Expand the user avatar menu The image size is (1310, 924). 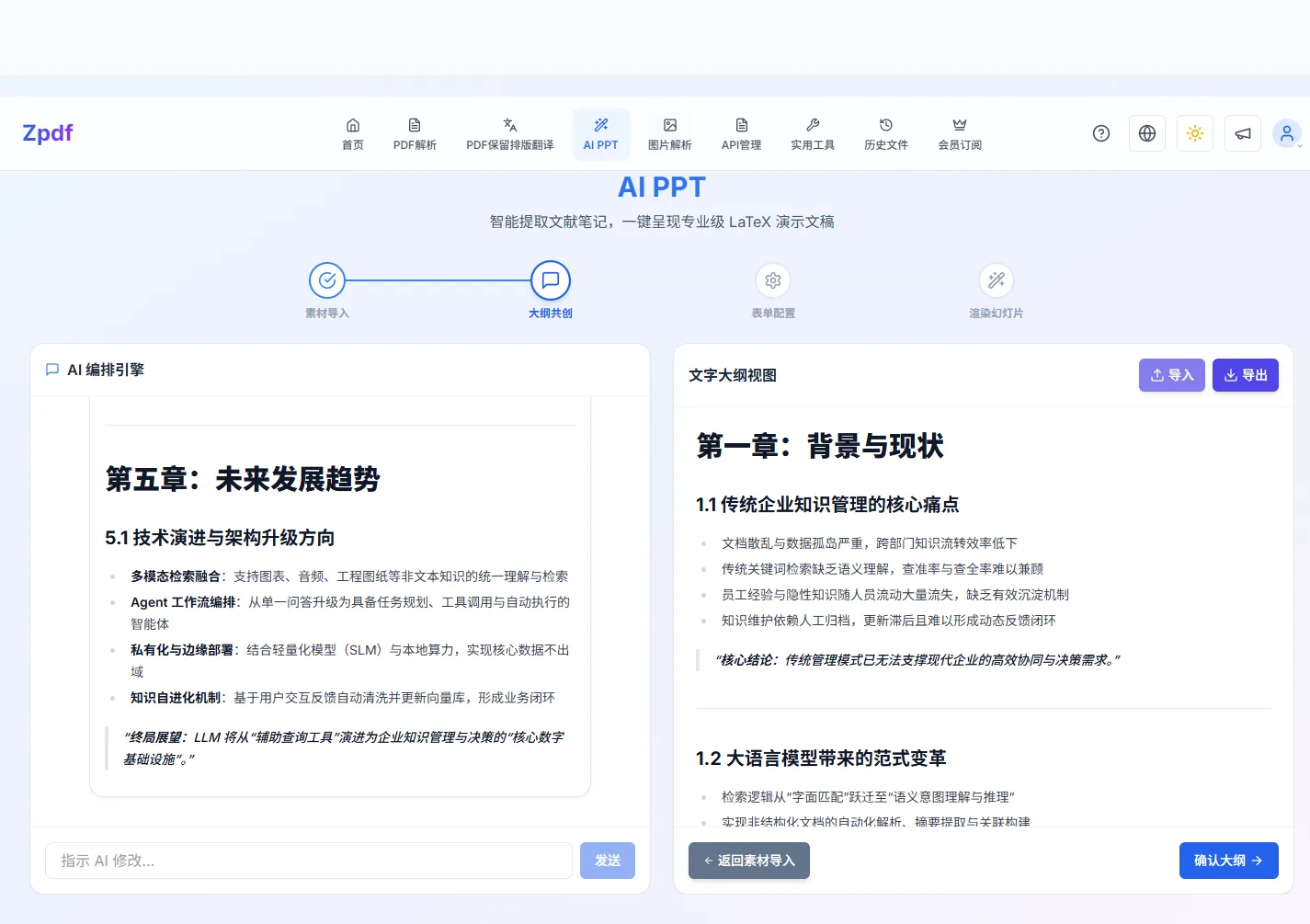click(x=1287, y=133)
